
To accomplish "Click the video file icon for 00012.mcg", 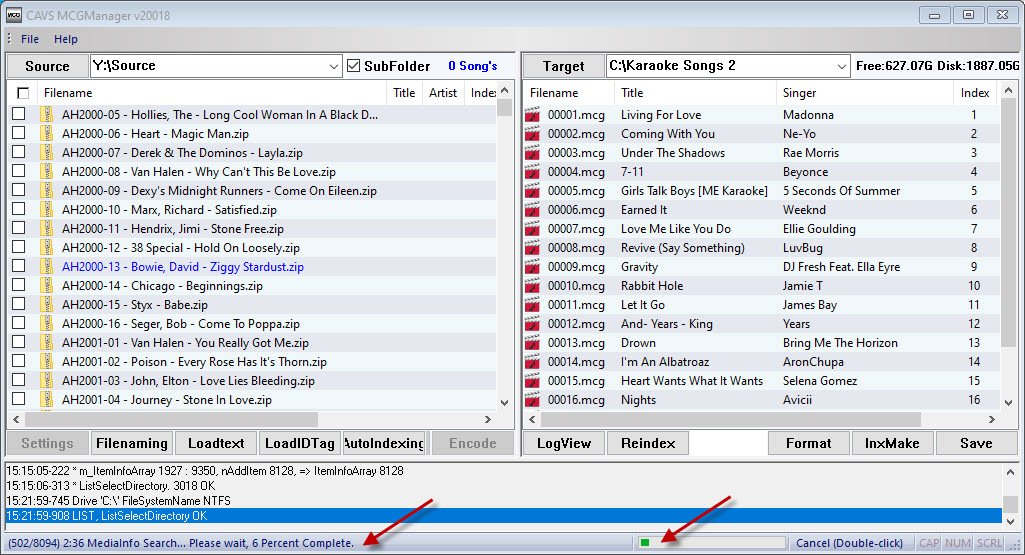I will (x=532, y=324).
